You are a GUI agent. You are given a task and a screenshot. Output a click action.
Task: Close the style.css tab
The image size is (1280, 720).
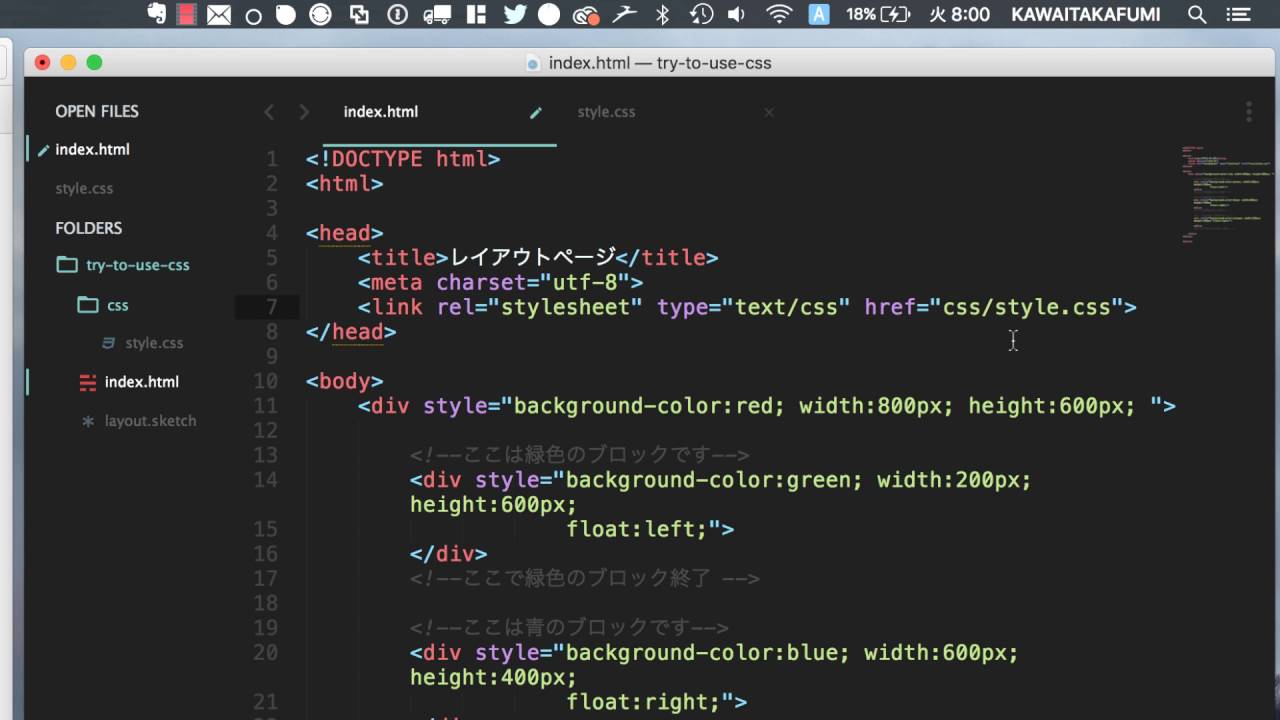769,113
